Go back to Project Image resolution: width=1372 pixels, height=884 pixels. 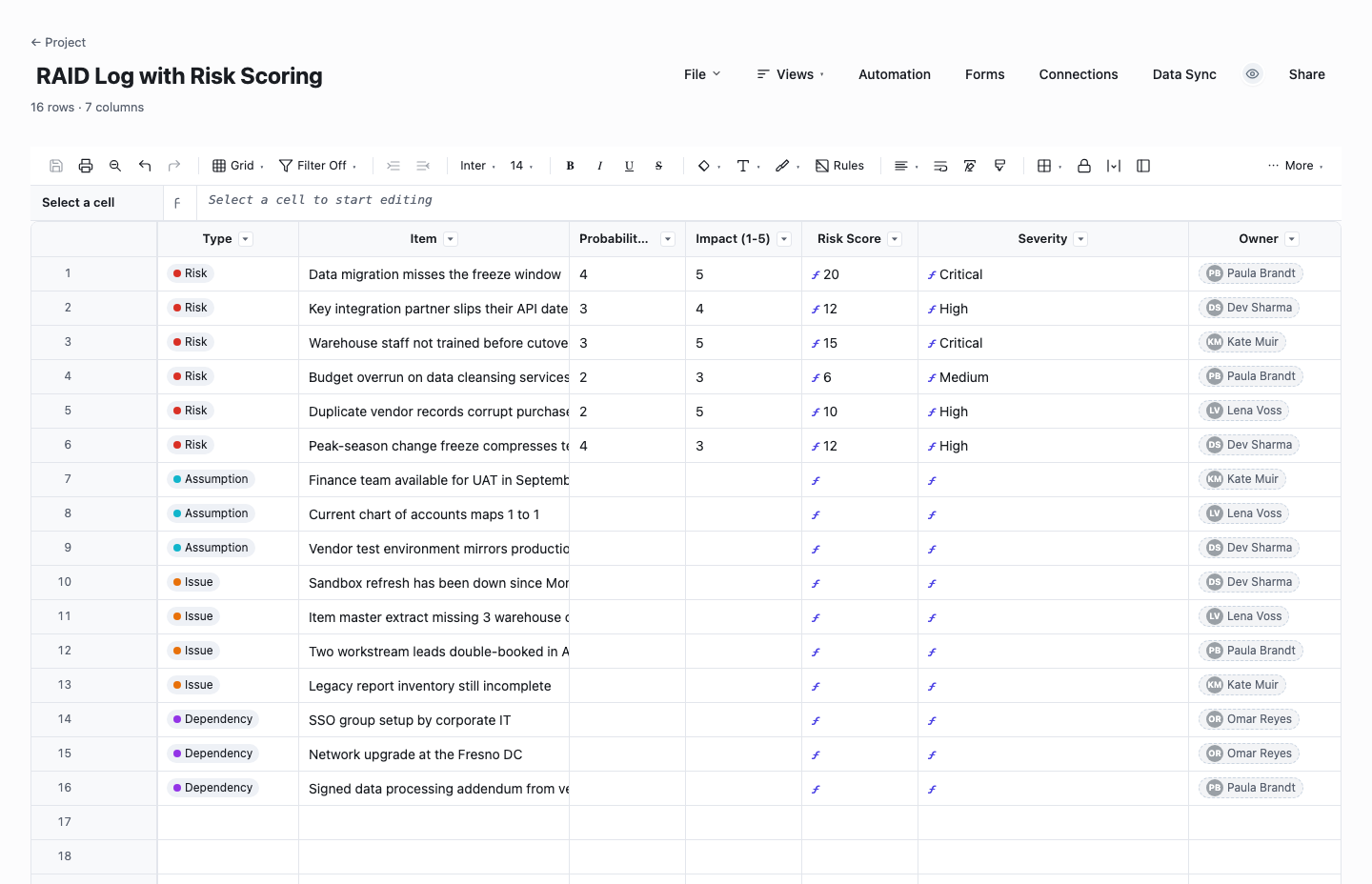pos(58,42)
